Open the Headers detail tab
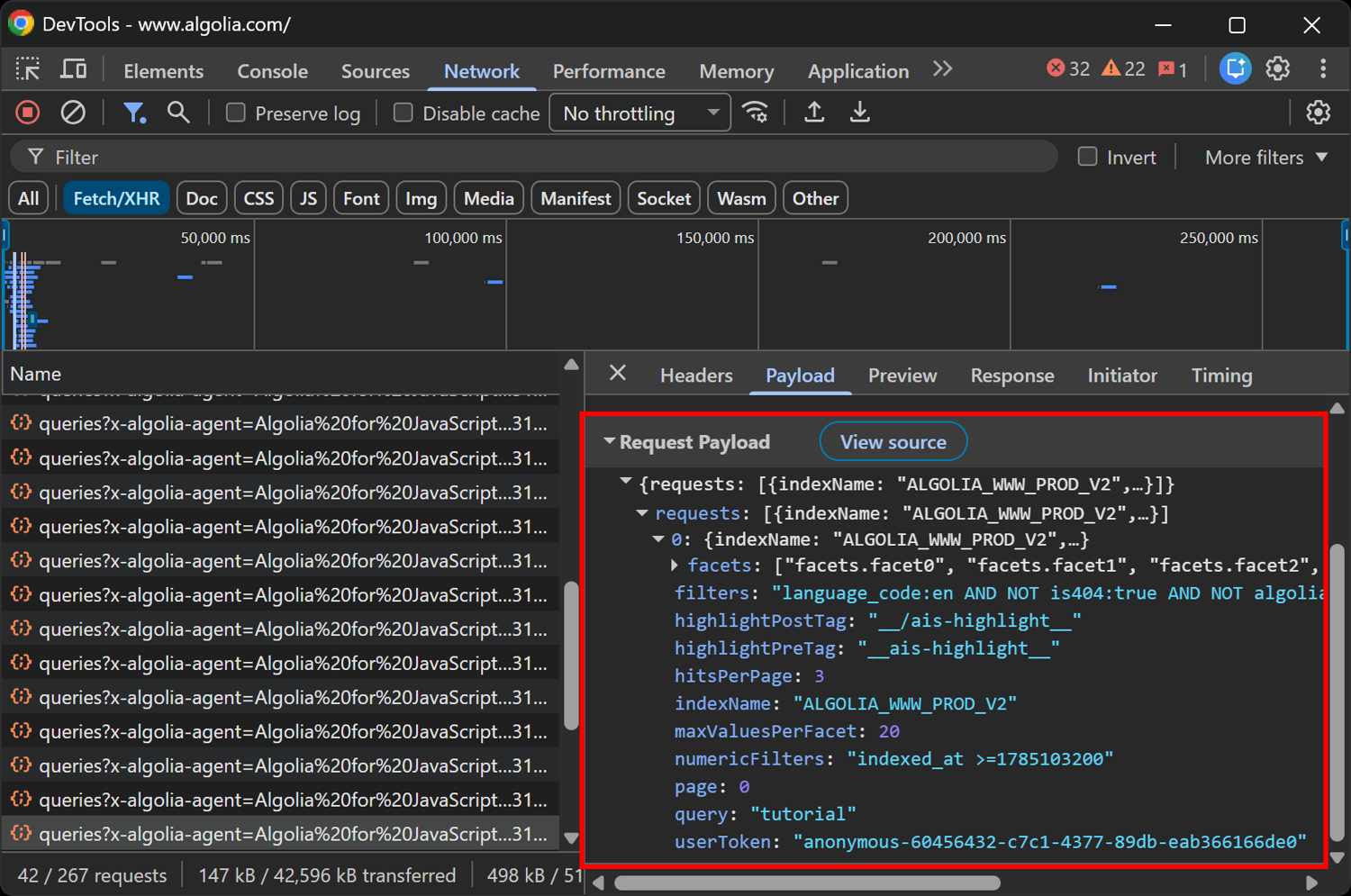The height and width of the screenshot is (896, 1351). tap(696, 375)
